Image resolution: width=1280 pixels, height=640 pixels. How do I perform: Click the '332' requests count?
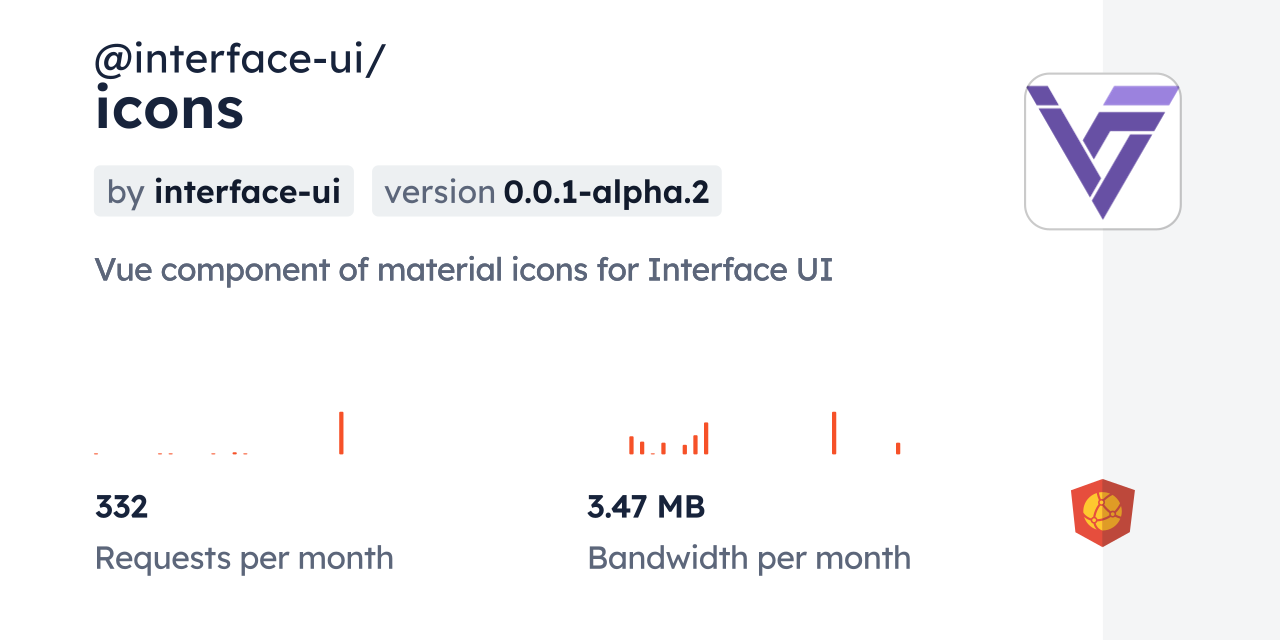tap(121, 507)
